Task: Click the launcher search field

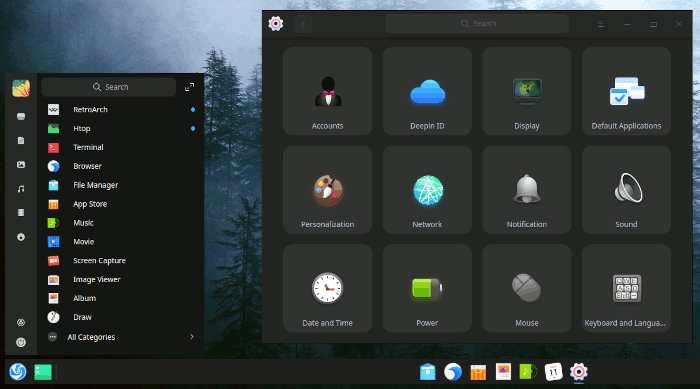Action: click(x=108, y=87)
